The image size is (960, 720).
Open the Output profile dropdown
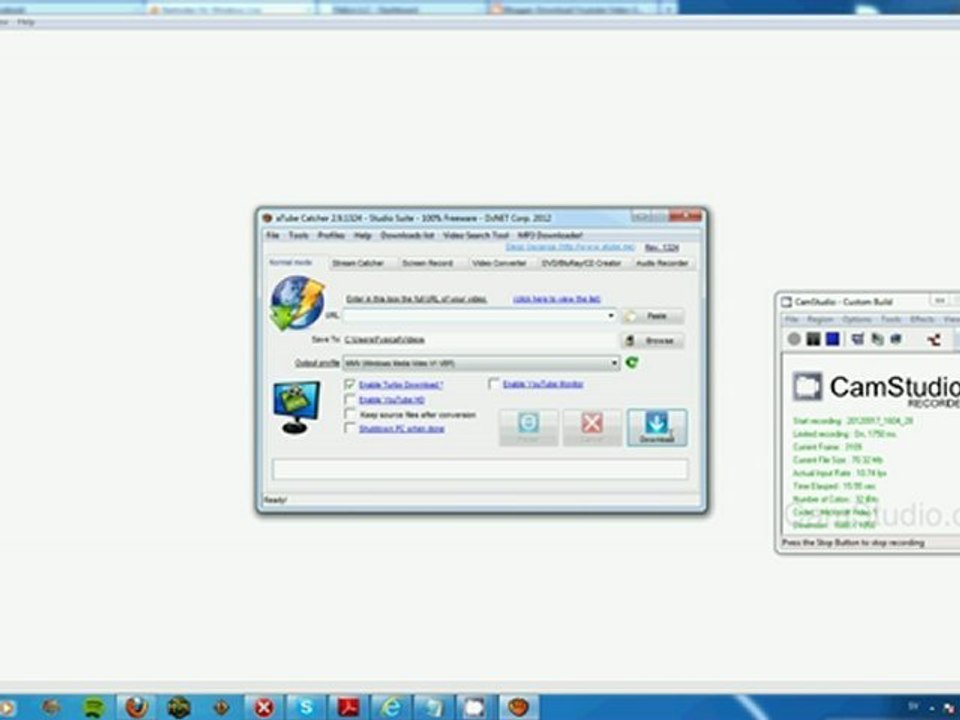[480, 363]
